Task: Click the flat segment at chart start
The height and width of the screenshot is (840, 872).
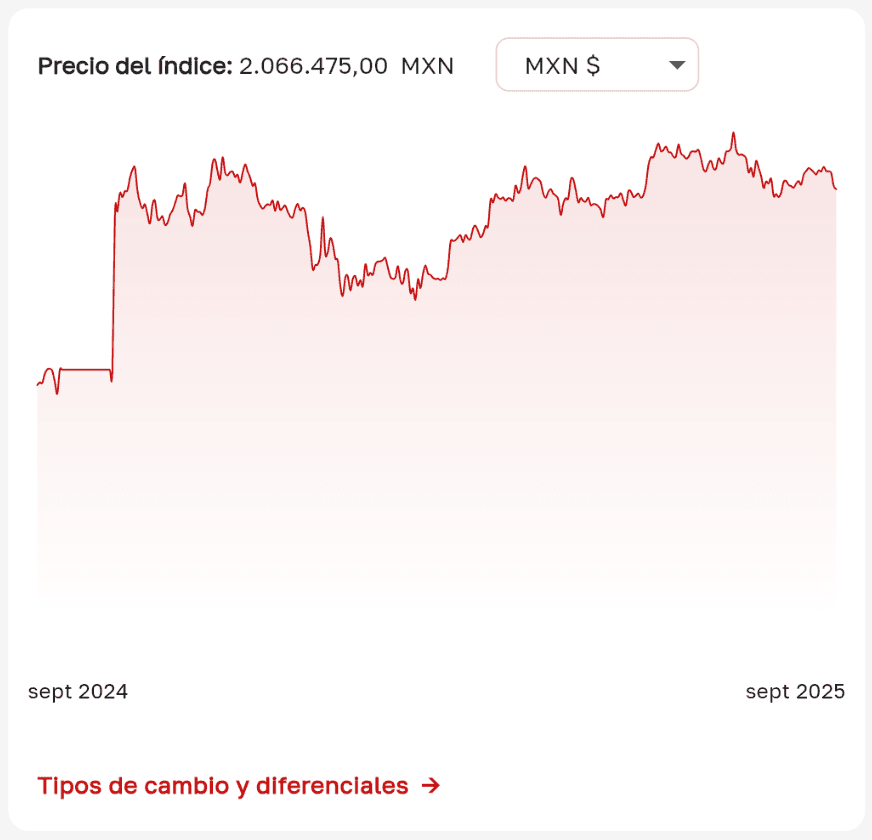Action: click(x=85, y=369)
